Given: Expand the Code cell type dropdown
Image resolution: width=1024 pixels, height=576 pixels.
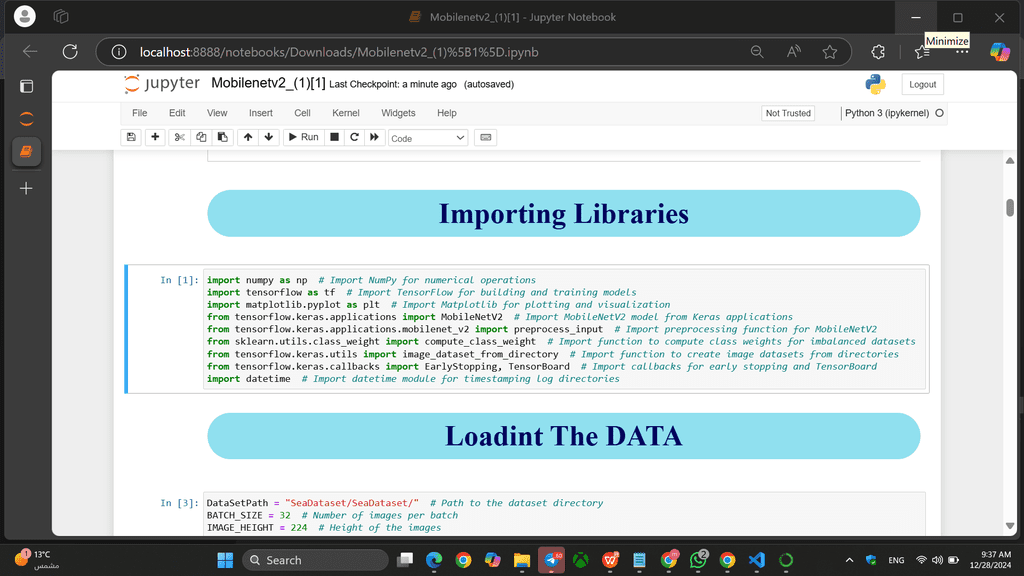Looking at the screenshot, I should point(427,138).
